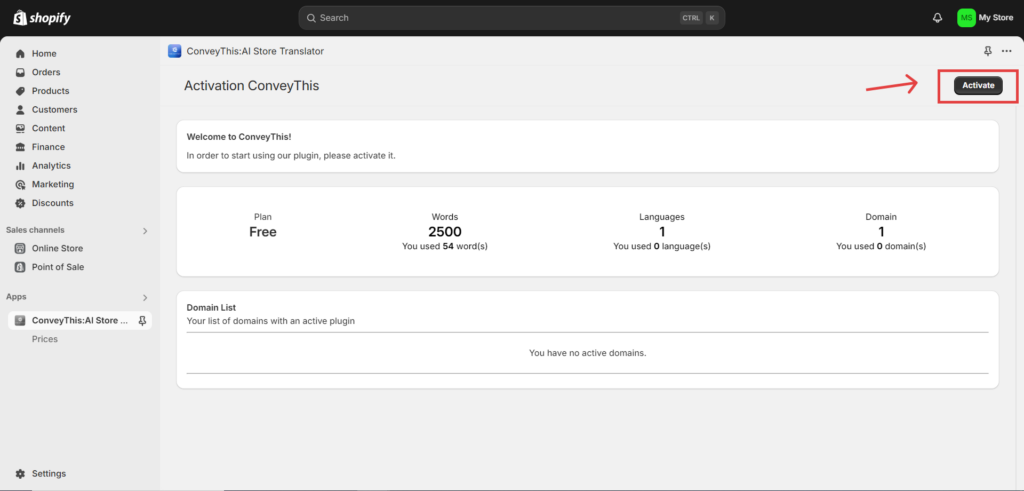The height and width of the screenshot is (491, 1024).
Task: Click You used 0 language(s) text
Action: (x=662, y=246)
